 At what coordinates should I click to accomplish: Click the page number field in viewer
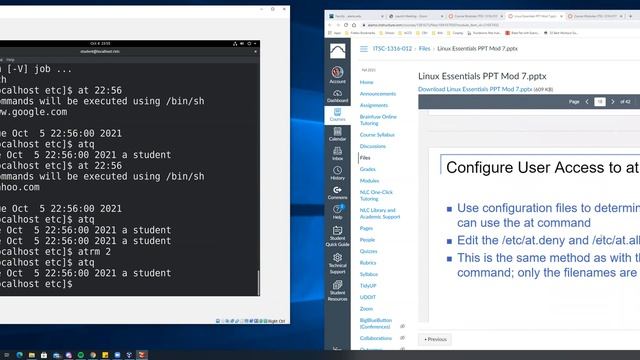click(600, 102)
